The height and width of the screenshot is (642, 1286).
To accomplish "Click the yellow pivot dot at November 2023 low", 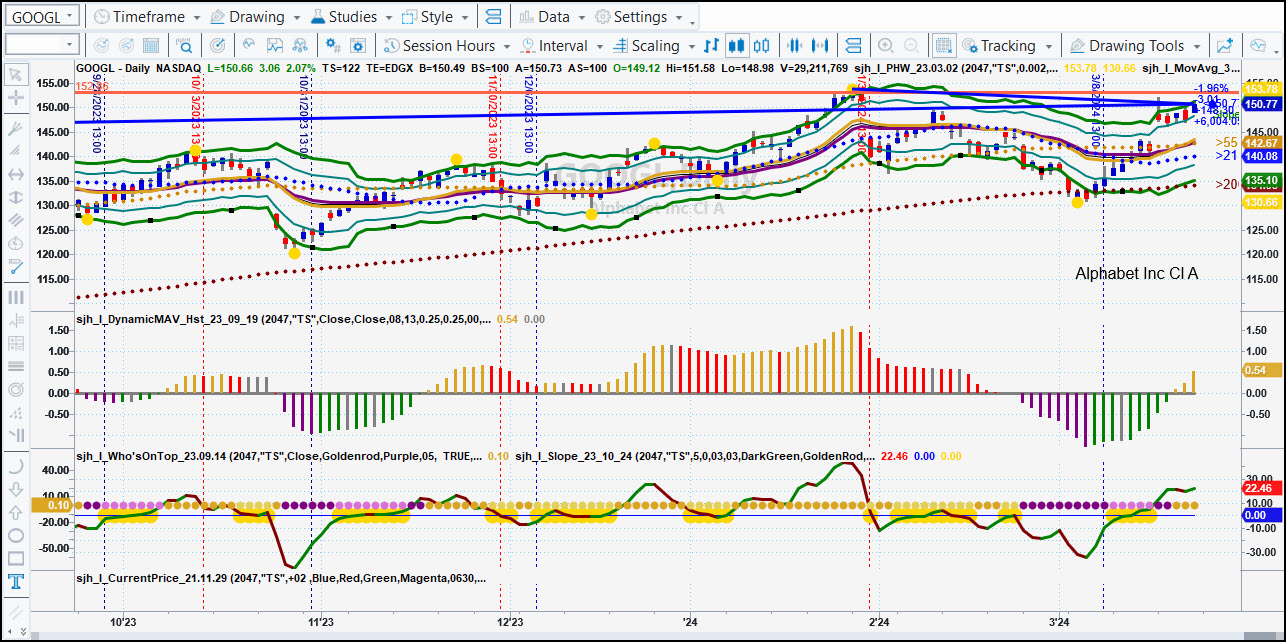I will click(294, 253).
